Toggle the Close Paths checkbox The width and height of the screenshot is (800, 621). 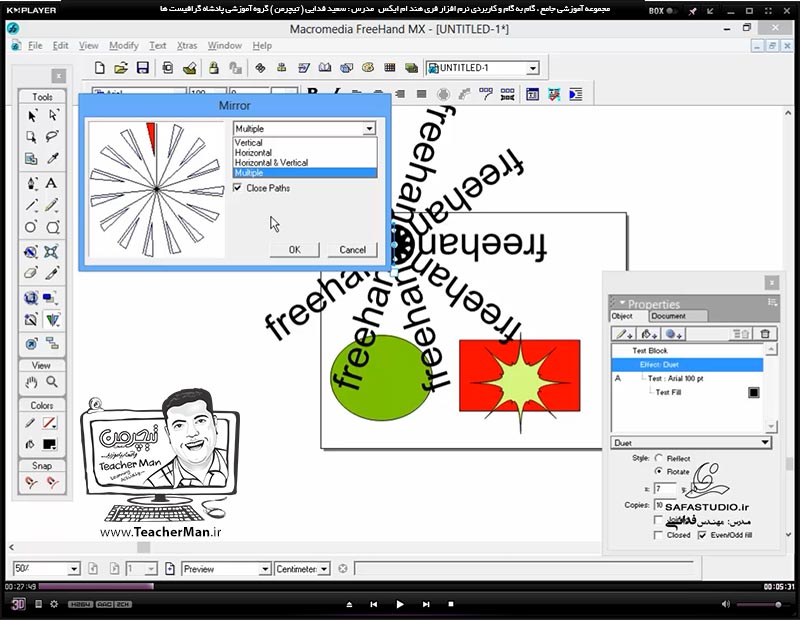[237, 188]
